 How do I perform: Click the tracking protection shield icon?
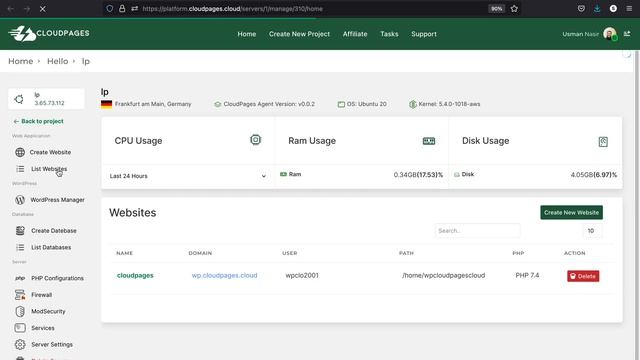[x=109, y=9]
